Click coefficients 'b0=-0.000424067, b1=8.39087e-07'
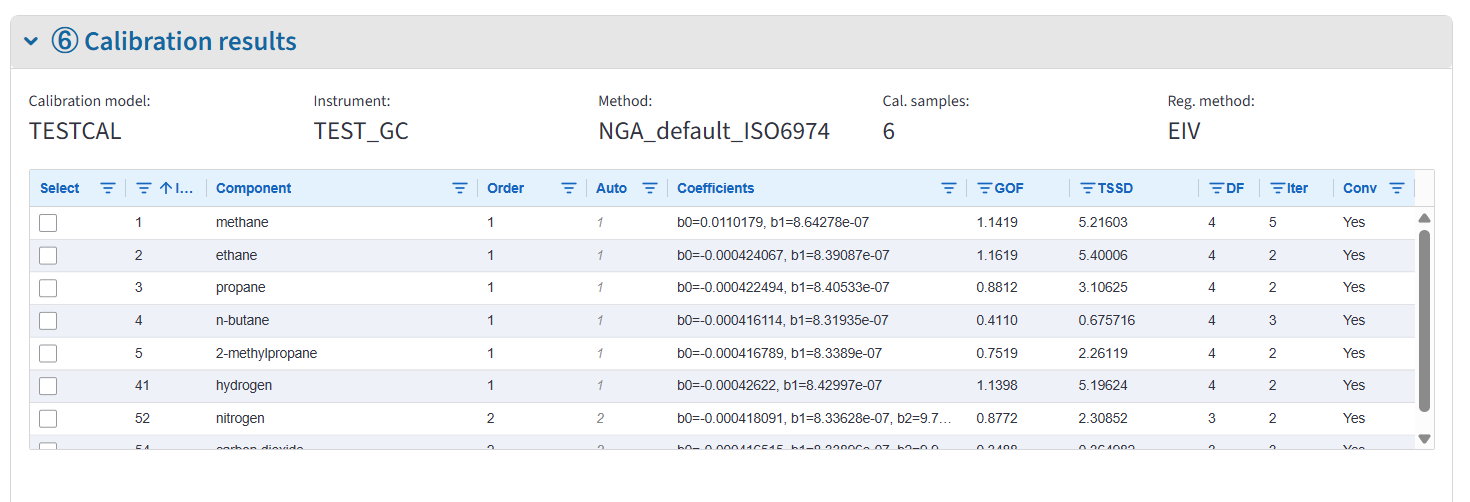Image resolution: width=1470 pixels, height=502 pixels. coord(783,255)
